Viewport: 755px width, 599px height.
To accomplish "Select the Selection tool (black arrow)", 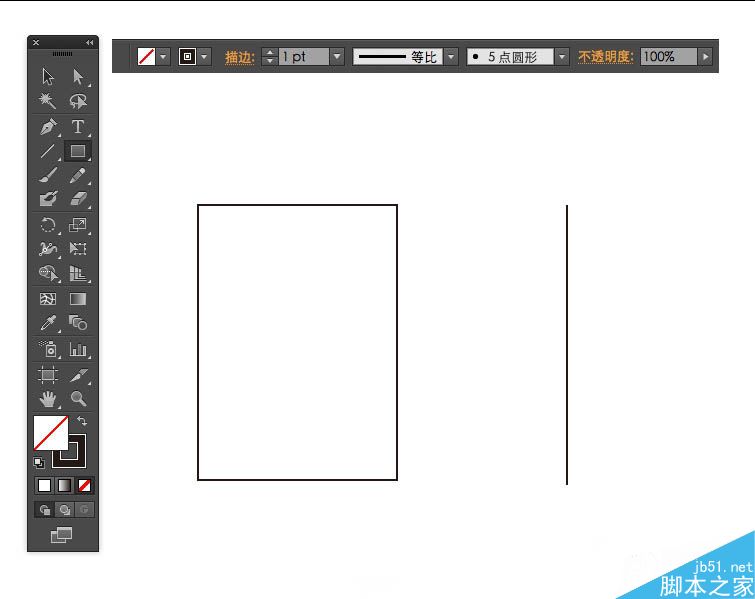I will (x=48, y=77).
